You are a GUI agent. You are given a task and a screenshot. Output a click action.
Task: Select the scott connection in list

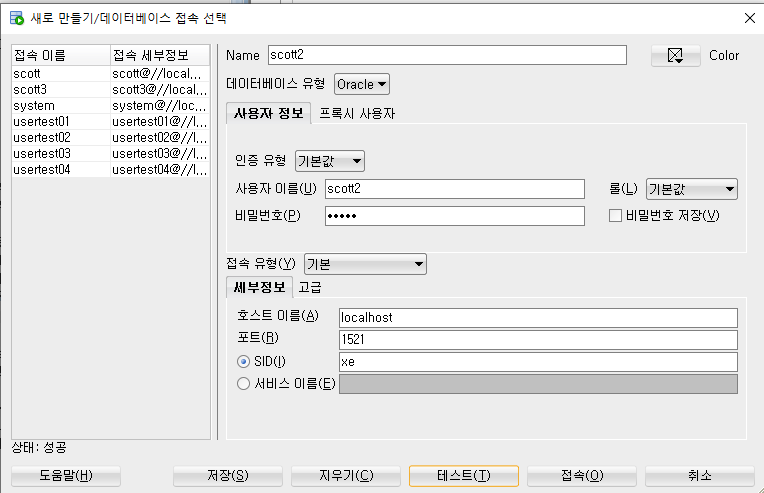click(x=111, y=74)
